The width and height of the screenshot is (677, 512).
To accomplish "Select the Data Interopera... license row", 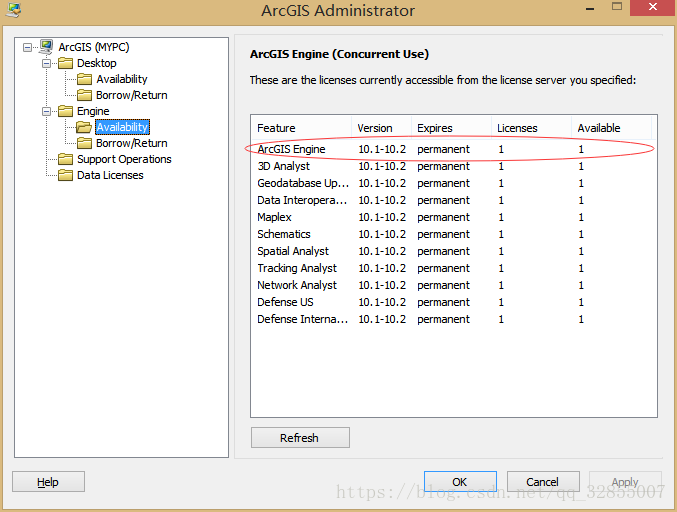I will coord(453,200).
